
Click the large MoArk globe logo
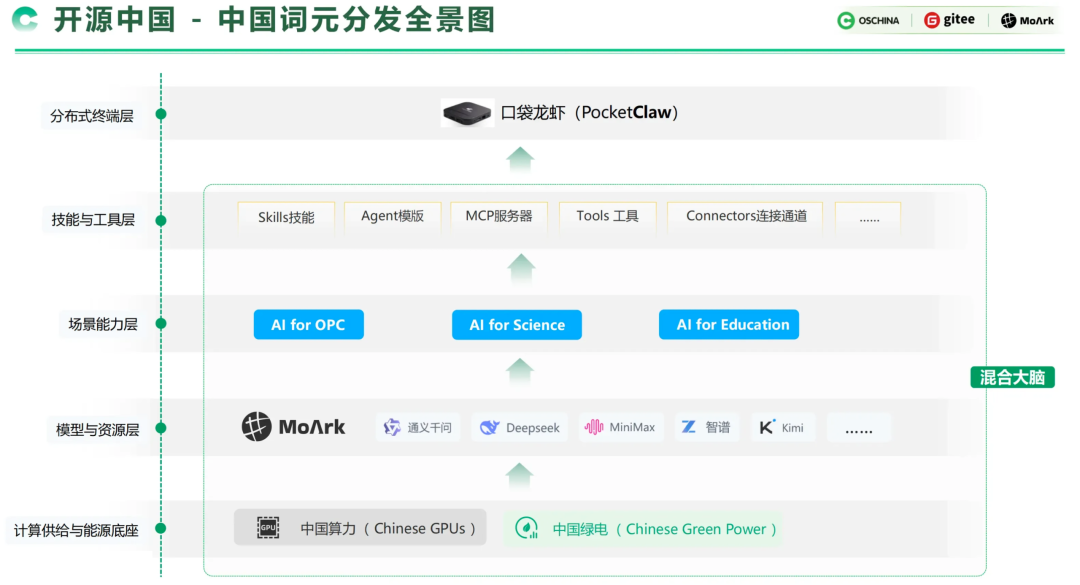[256, 427]
